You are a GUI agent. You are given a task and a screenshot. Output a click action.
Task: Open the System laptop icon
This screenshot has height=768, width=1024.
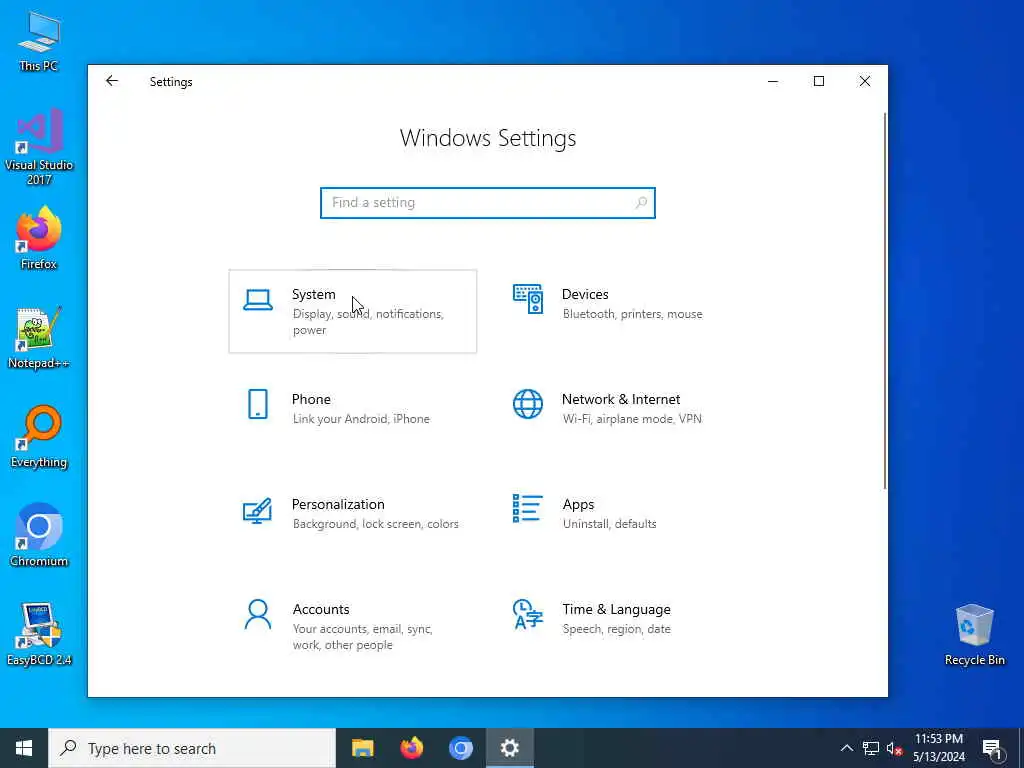tap(258, 300)
